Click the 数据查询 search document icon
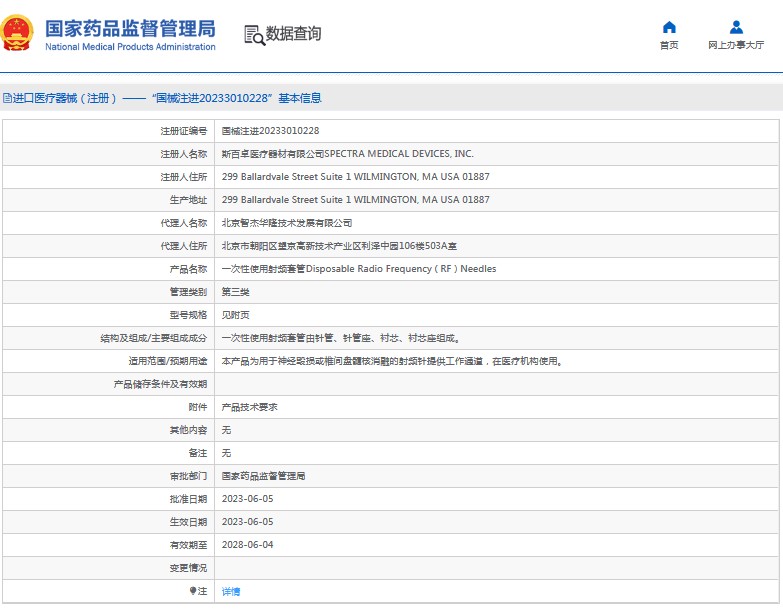 click(x=254, y=35)
